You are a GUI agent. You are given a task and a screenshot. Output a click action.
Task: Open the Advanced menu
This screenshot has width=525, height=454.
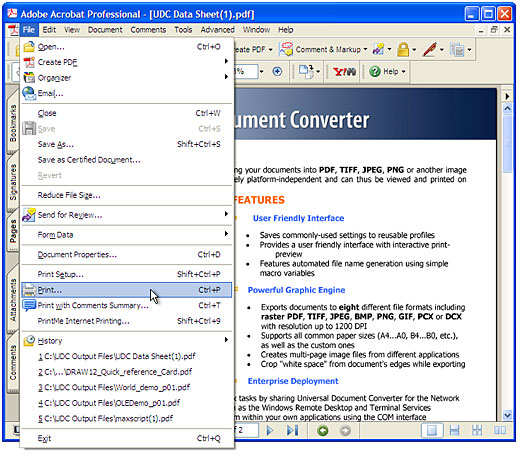(218, 30)
